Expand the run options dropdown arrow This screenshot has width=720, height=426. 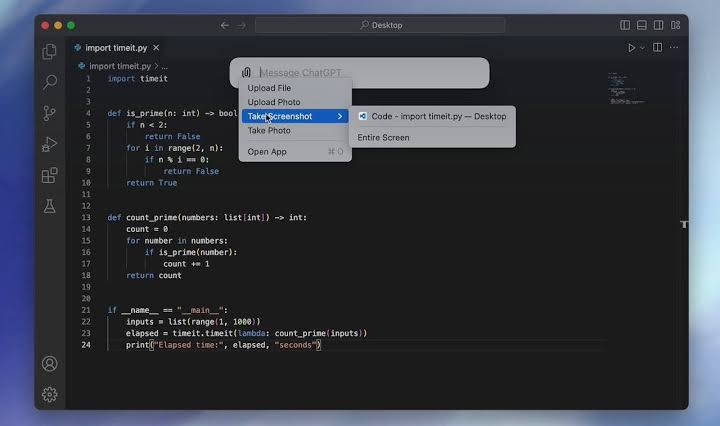click(642, 48)
